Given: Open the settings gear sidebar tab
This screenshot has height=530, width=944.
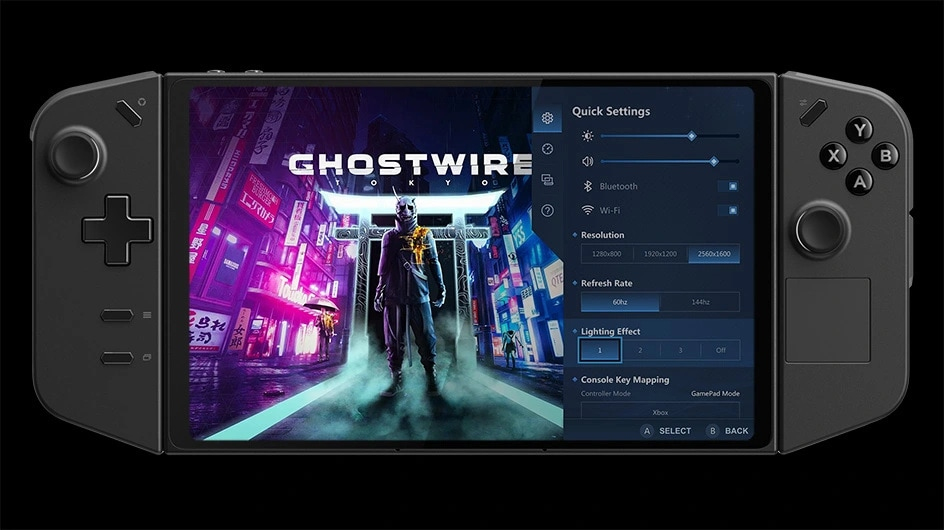Looking at the screenshot, I should tap(547, 118).
